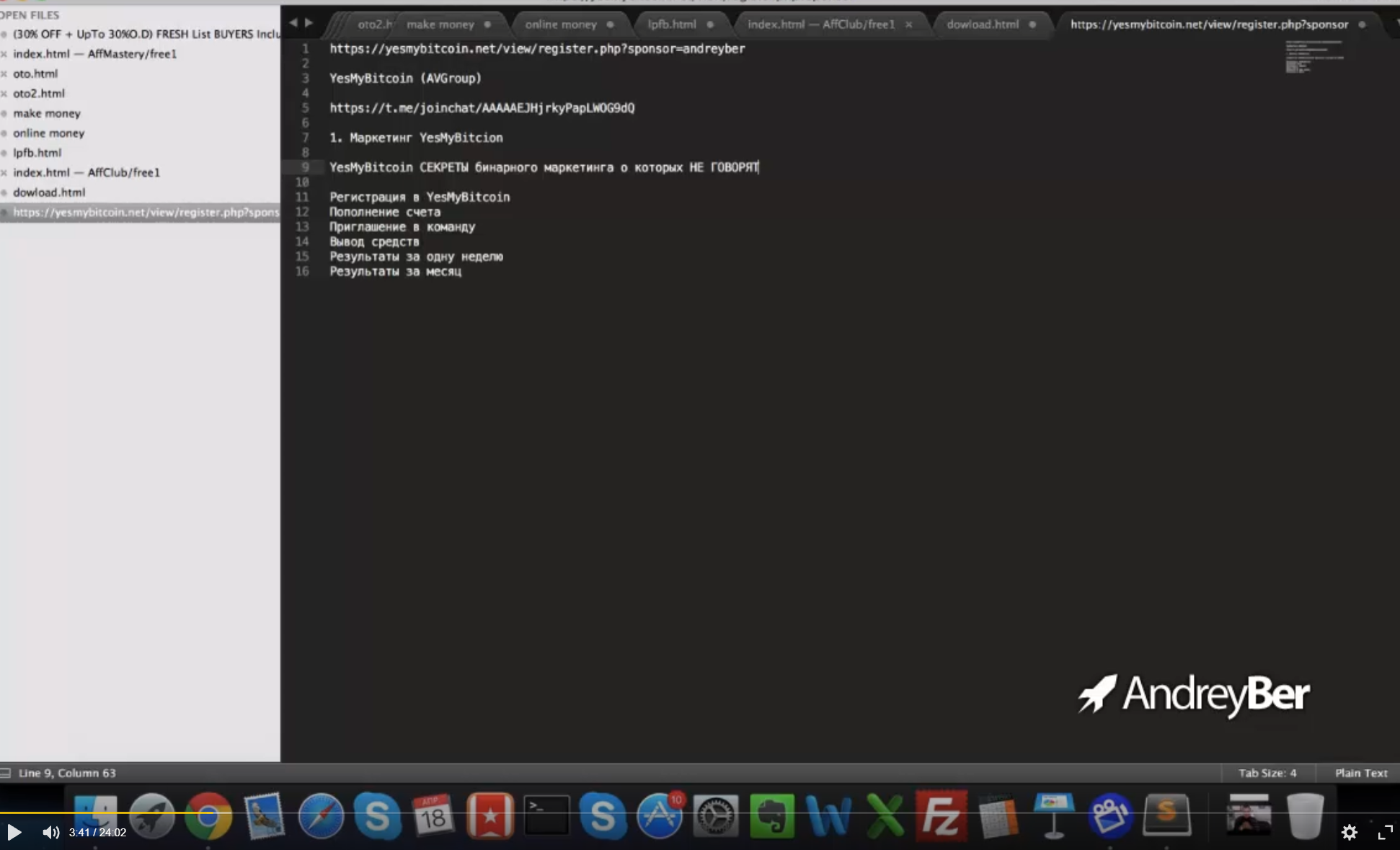The height and width of the screenshot is (850, 1400).
Task: Open Safari from the dock
Action: [321, 816]
